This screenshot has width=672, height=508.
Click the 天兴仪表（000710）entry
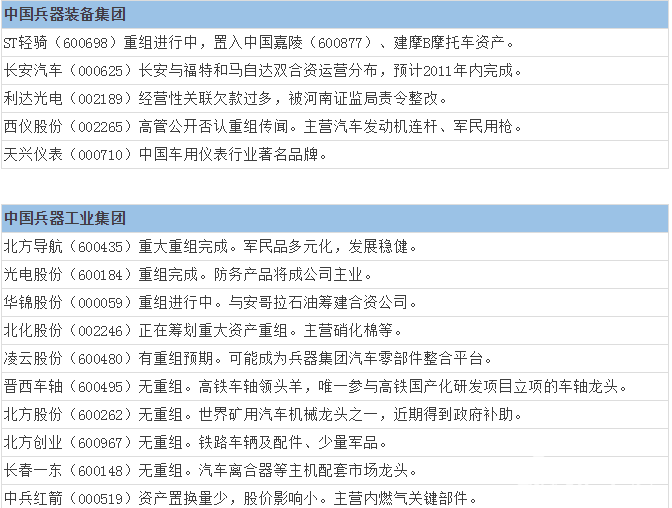coord(61,155)
